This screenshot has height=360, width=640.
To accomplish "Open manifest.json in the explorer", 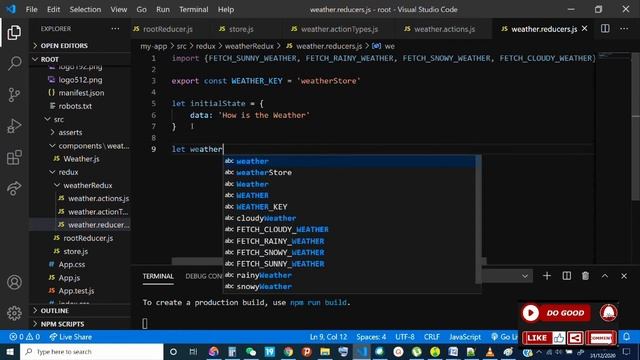I will coord(80,93).
